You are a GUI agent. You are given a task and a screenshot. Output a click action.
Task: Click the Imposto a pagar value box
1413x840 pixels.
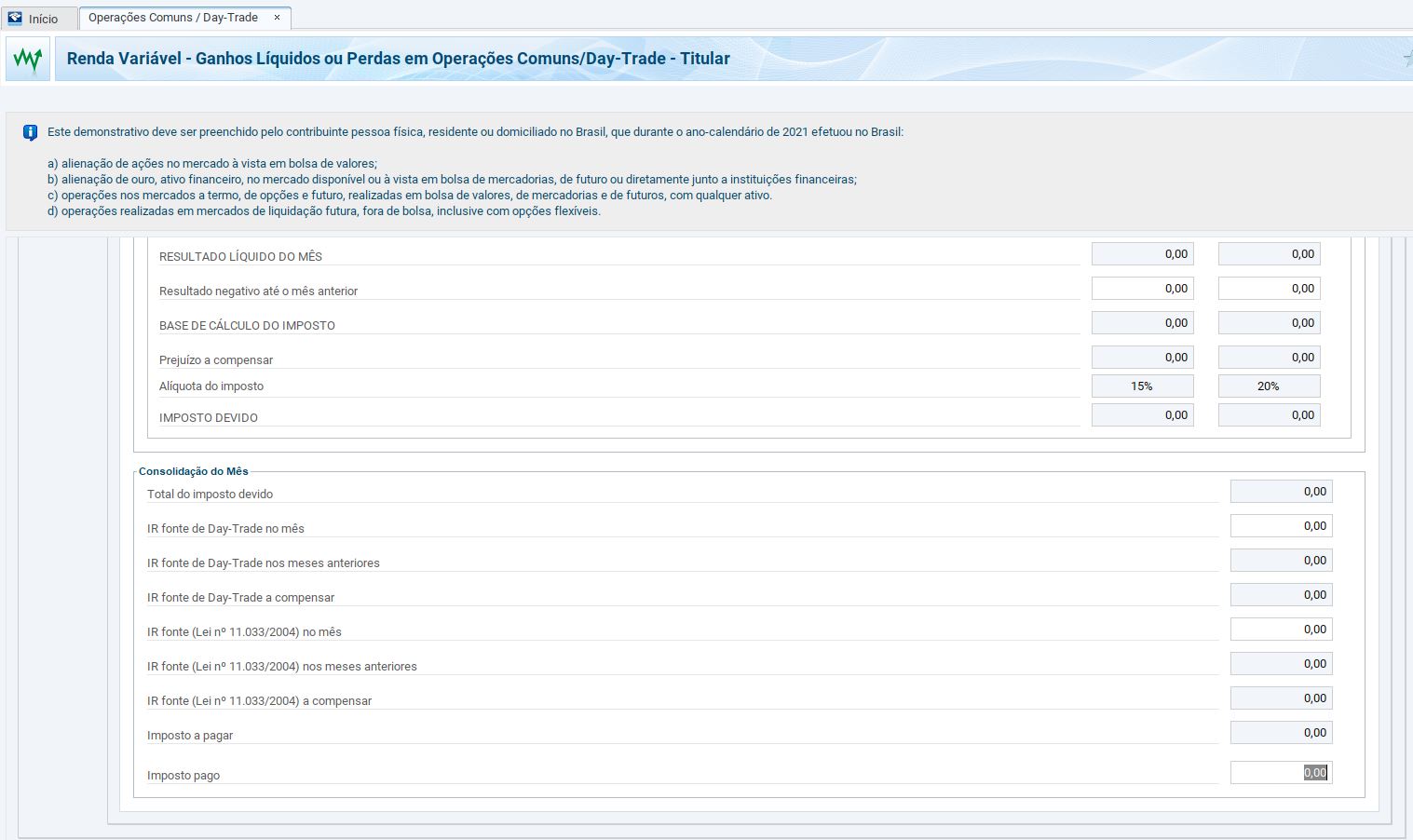[x=1281, y=733]
